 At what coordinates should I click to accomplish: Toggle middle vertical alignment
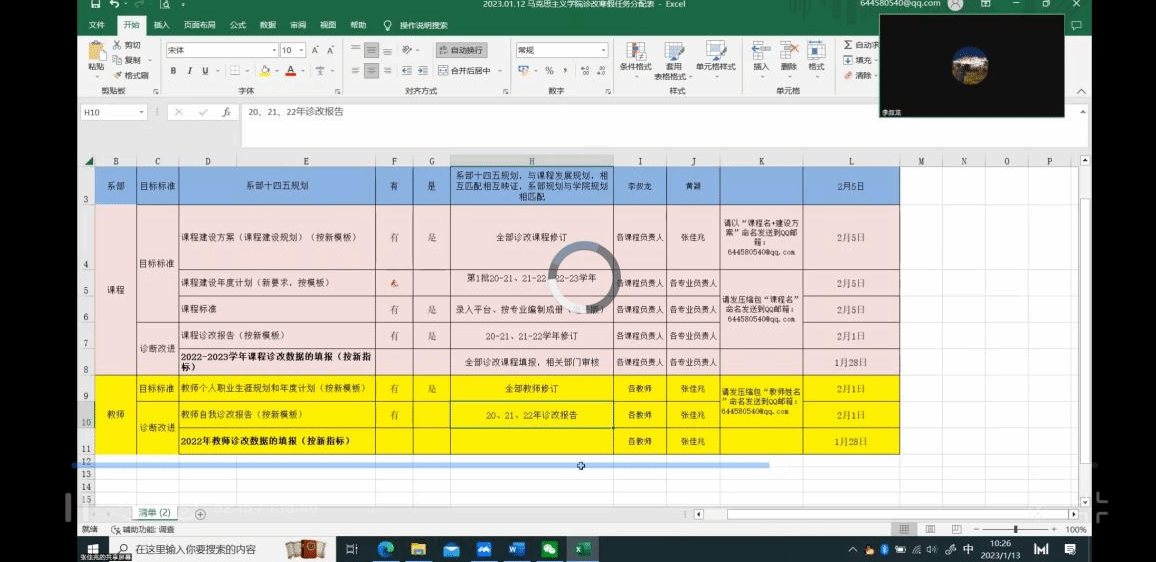(372, 50)
